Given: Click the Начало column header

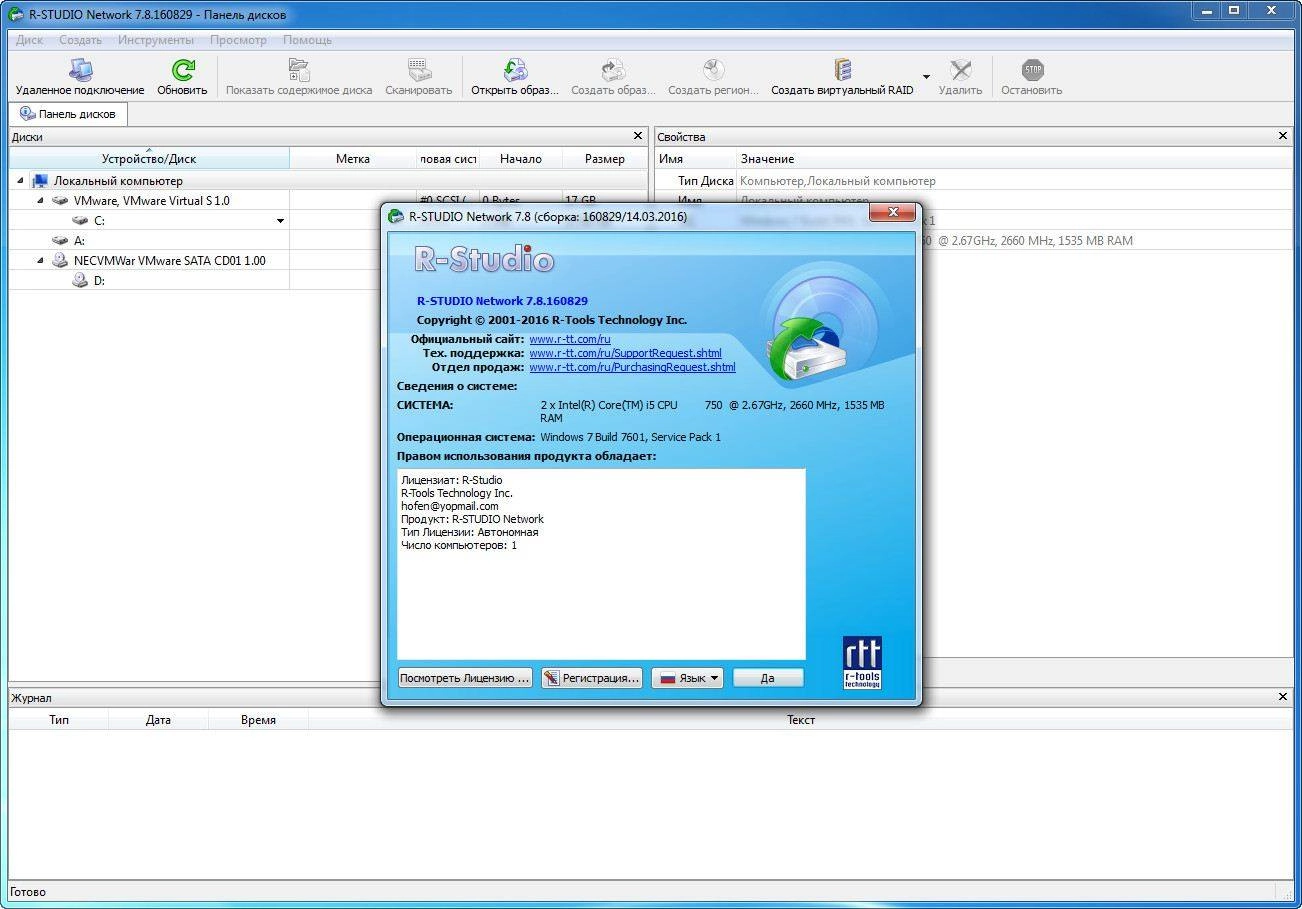Looking at the screenshot, I should (520, 159).
